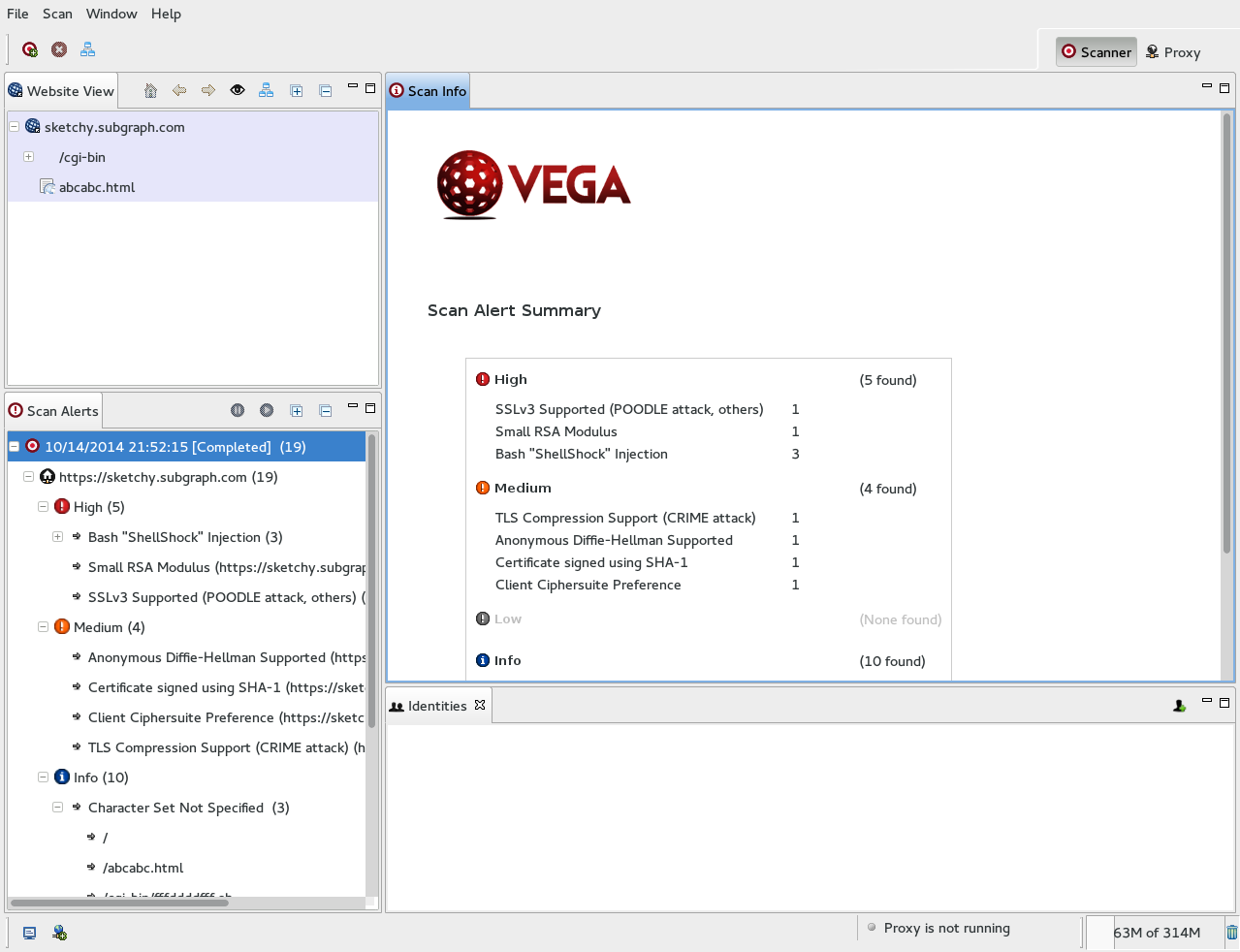This screenshot has height=952, width=1240.
Task: Collapse the sketchy.subgraph.com node in Website View
Action: [x=15, y=126]
